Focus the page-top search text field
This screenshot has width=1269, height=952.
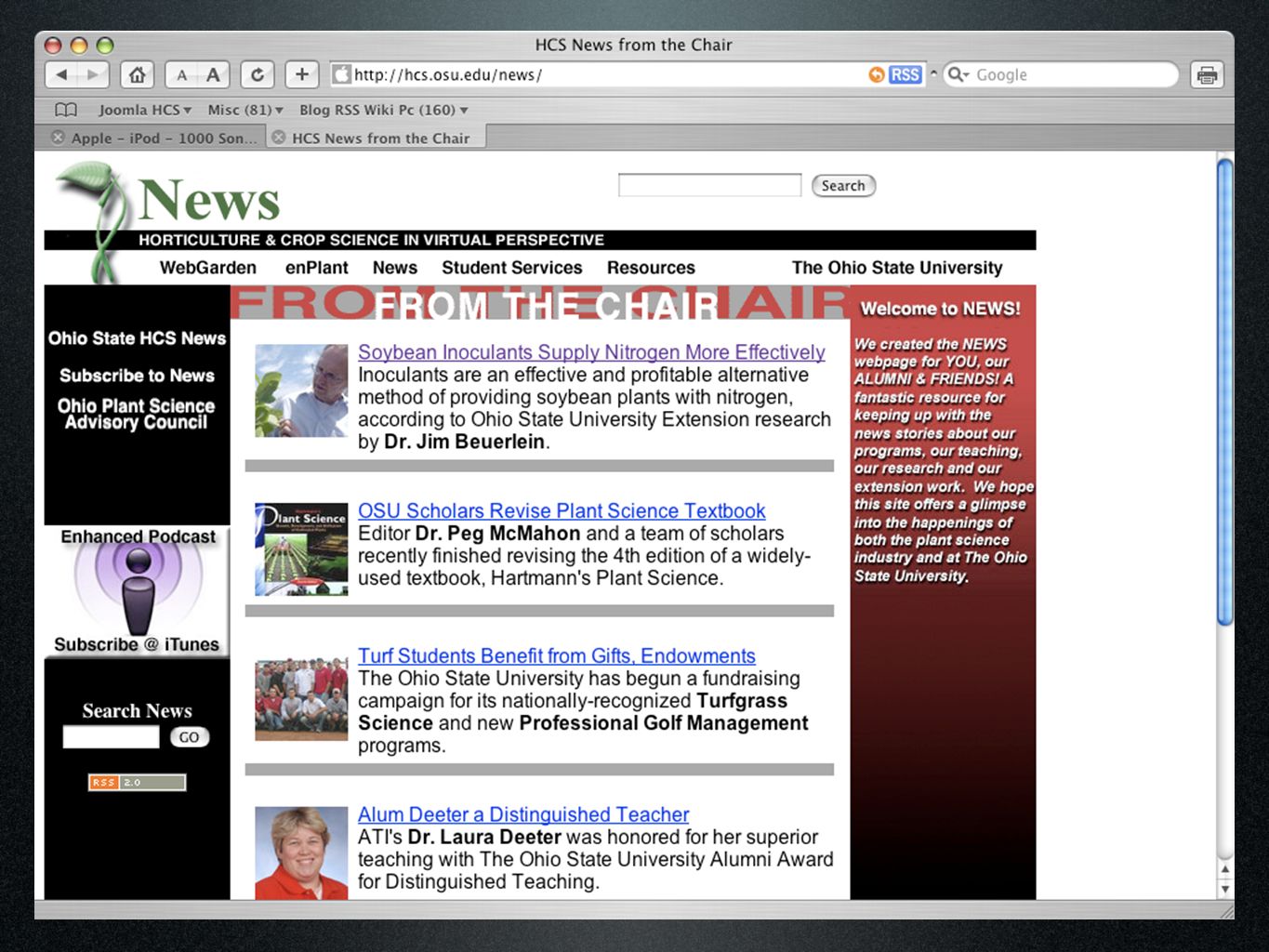click(x=709, y=185)
